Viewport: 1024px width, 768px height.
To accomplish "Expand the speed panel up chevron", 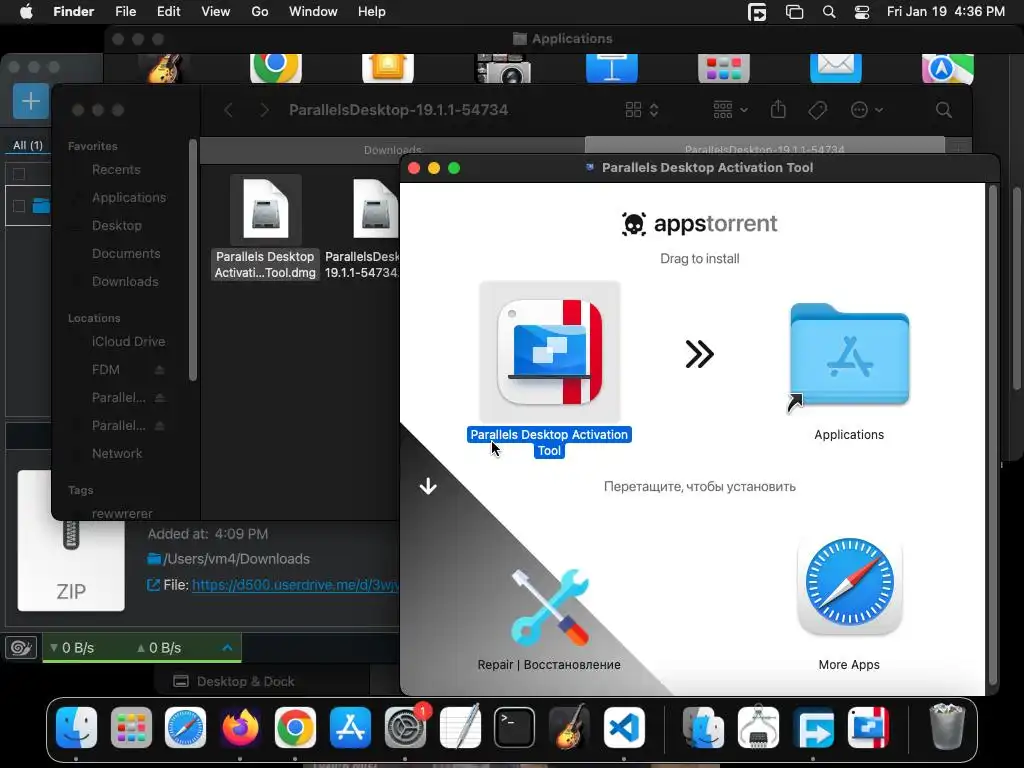I will pyautogui.click(x=227, y=648).
